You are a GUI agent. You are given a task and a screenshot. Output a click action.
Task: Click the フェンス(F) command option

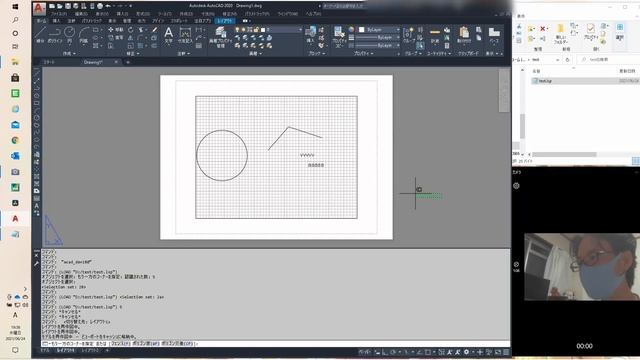[120, 344]
